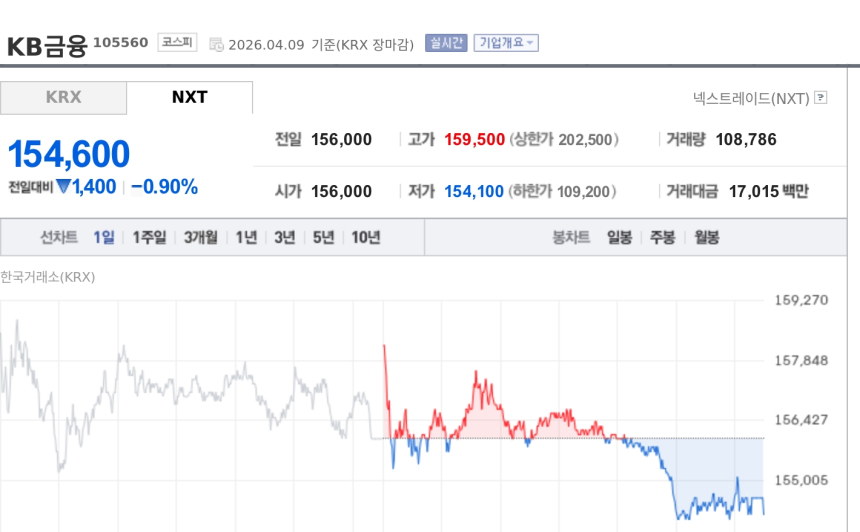Viewport: 860px width, 532px height.
Task: Click the blue down-triangle price change icon
Action: point(64,186)
